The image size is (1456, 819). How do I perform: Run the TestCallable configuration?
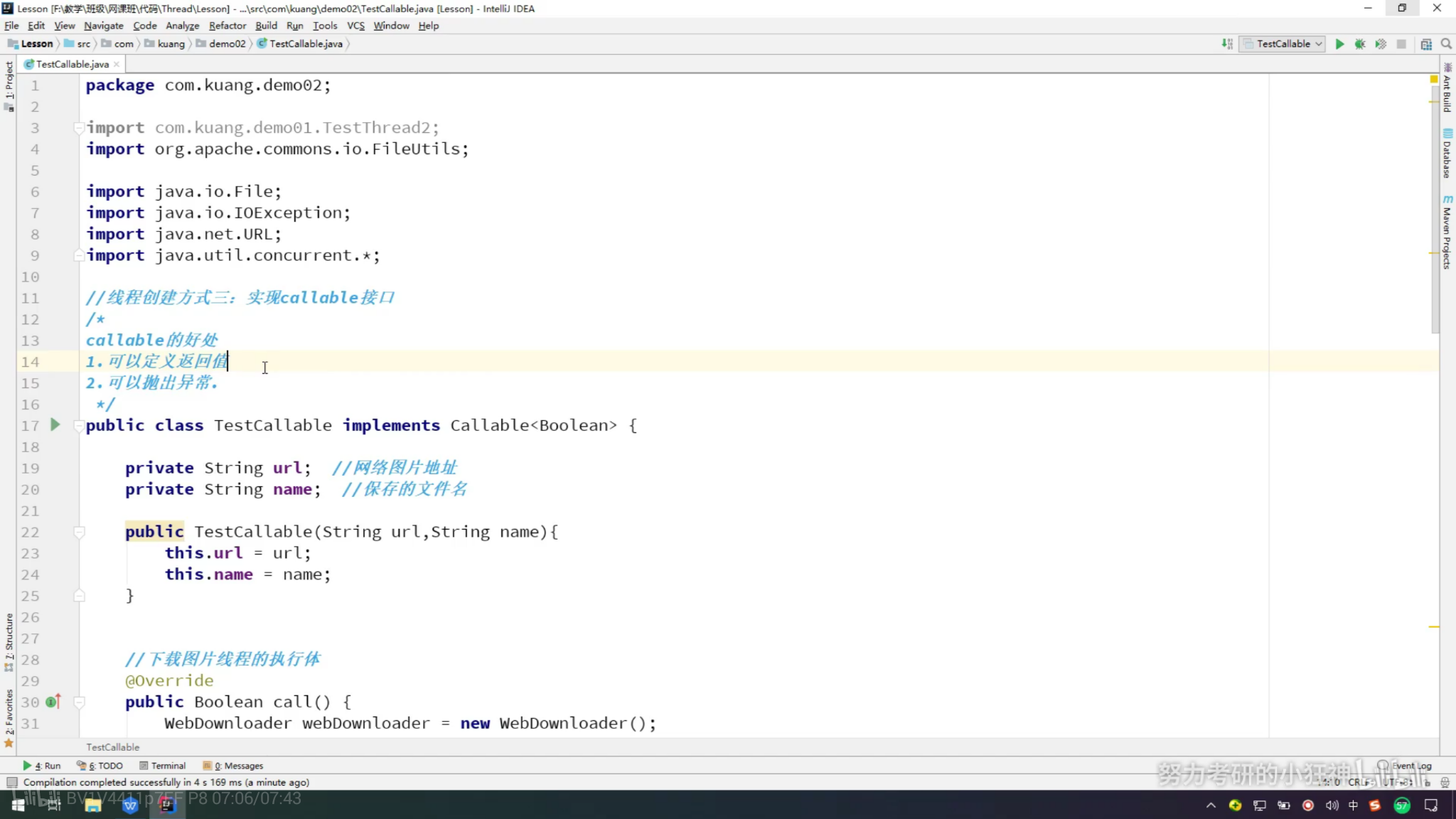tap(1339, 44)
